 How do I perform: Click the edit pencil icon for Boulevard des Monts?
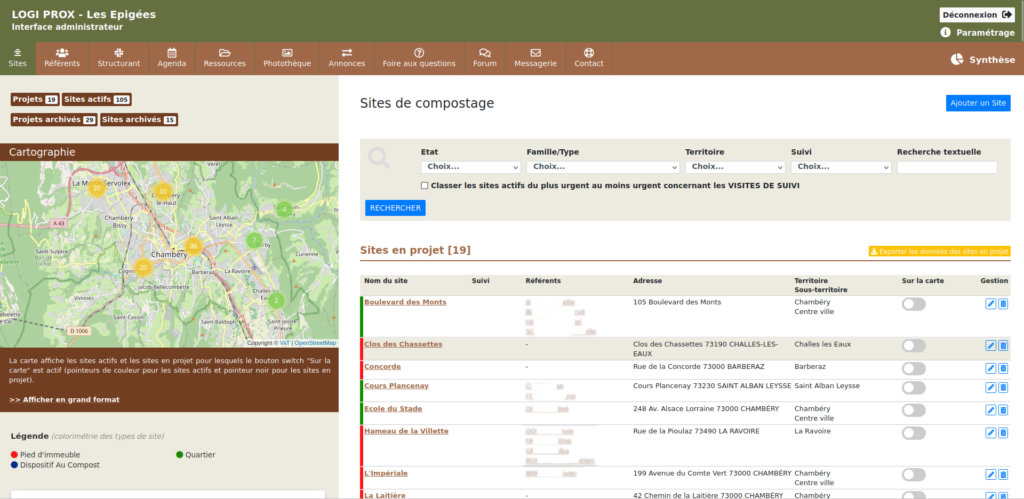[x=991, y=304]
